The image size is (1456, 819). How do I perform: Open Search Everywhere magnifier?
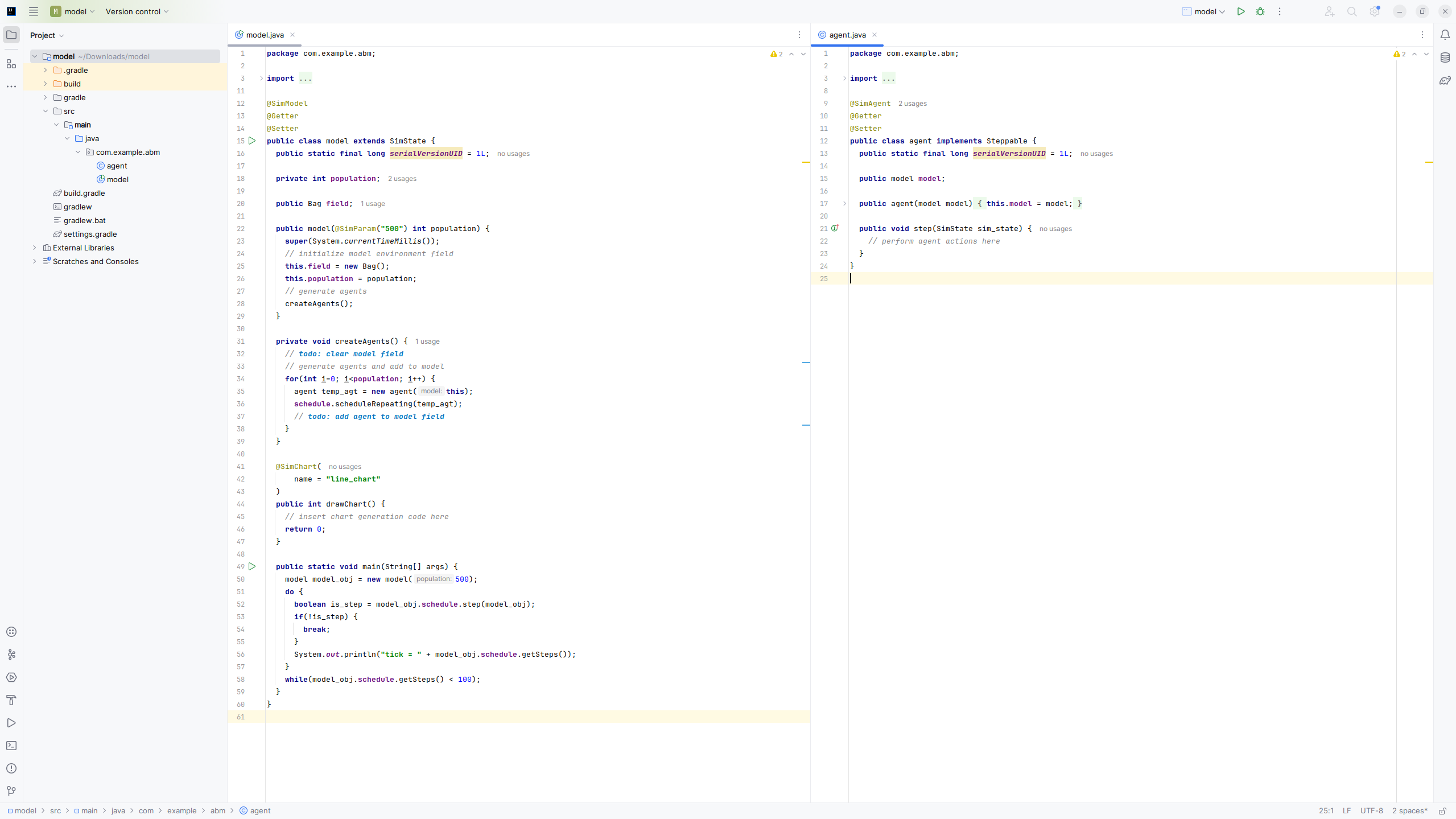point(1352,11)
